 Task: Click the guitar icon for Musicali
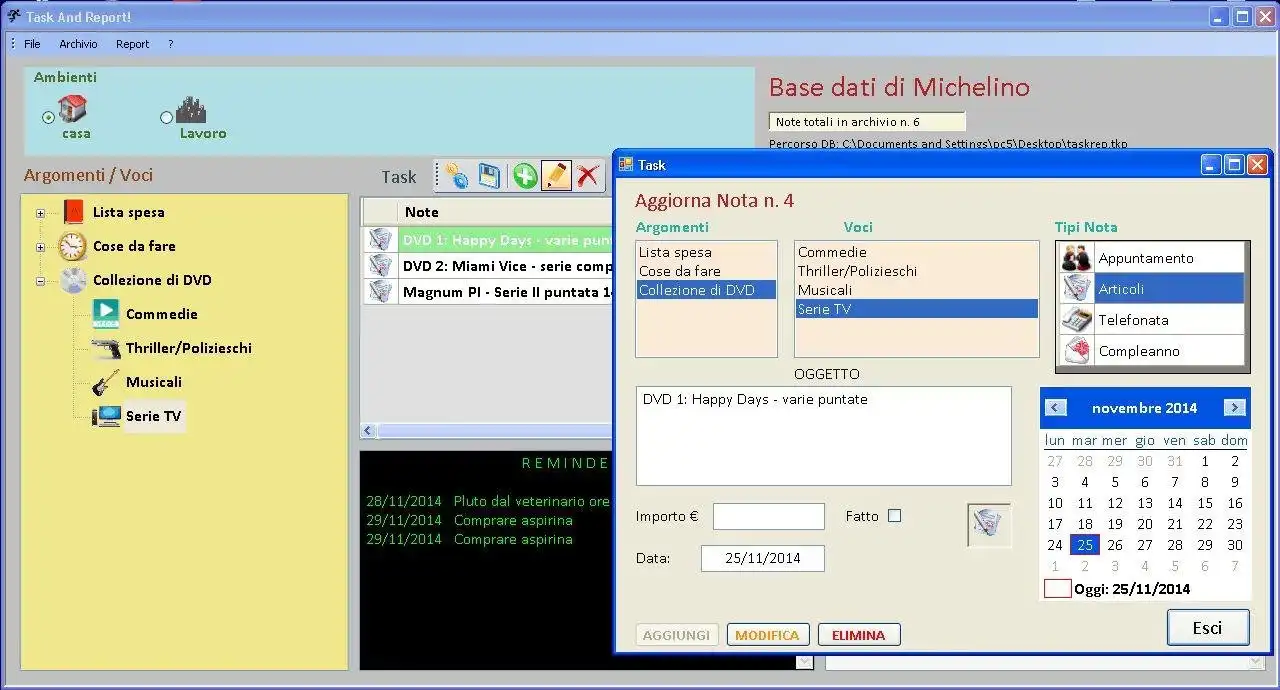pos(106,382)
